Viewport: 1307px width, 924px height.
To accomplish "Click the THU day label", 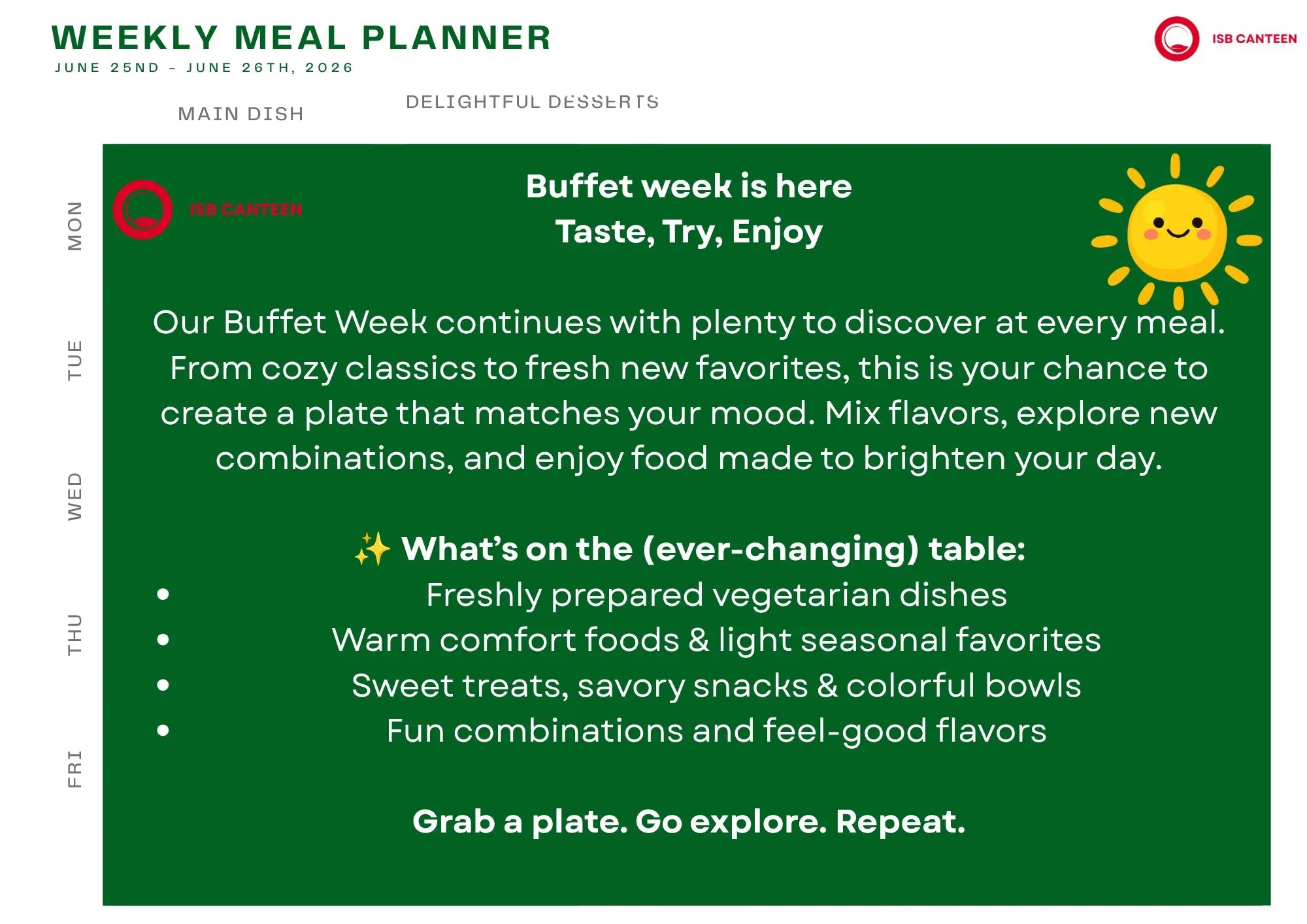I will (75, 635).
